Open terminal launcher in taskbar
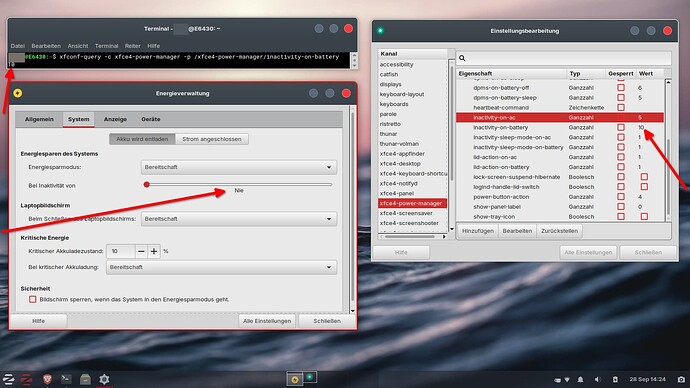The height and width of the screenshot is (388, 690). [66, 379]
